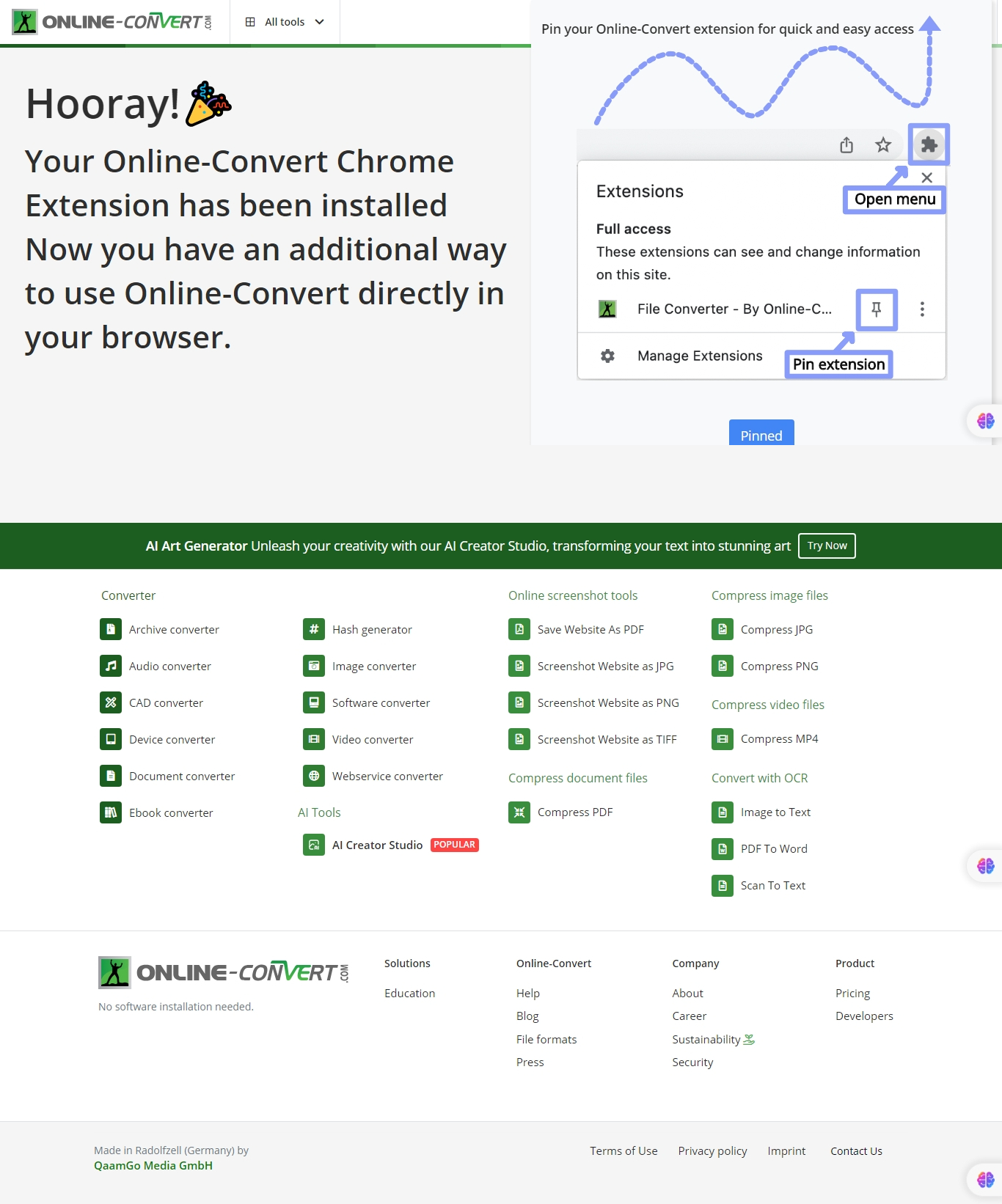The height and width of the screenshot is (1204, 1002).
Task: Click the AI Creator Studio icon
Action: click(x=314, y=845)
